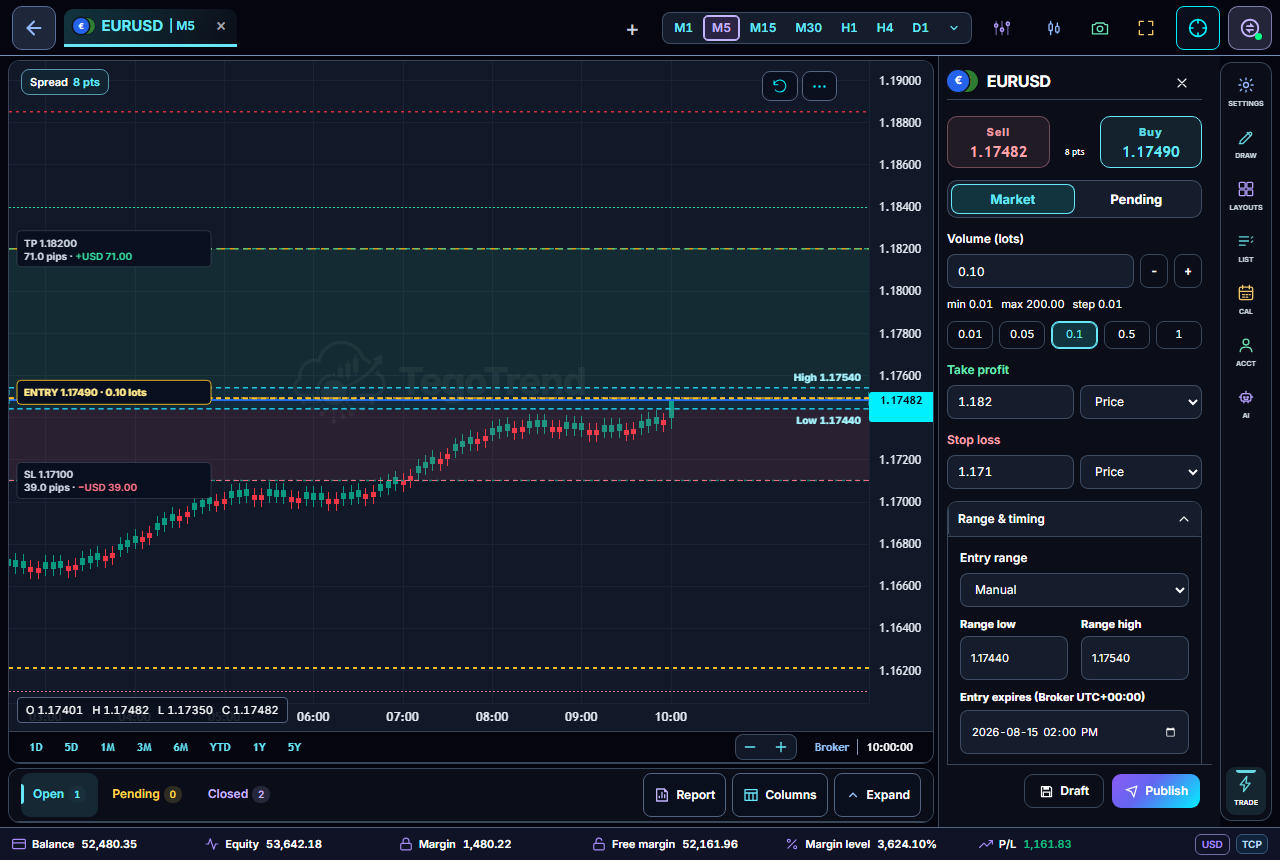This screenshot has height=860, width=1280.
Task: Click the Volume lots input field
Action: pos(1040,271)
